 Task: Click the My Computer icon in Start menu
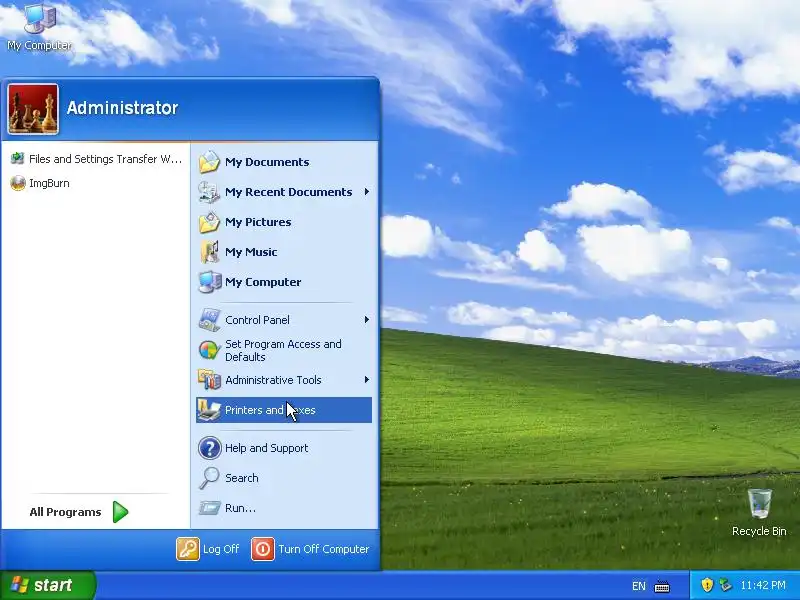209,282
